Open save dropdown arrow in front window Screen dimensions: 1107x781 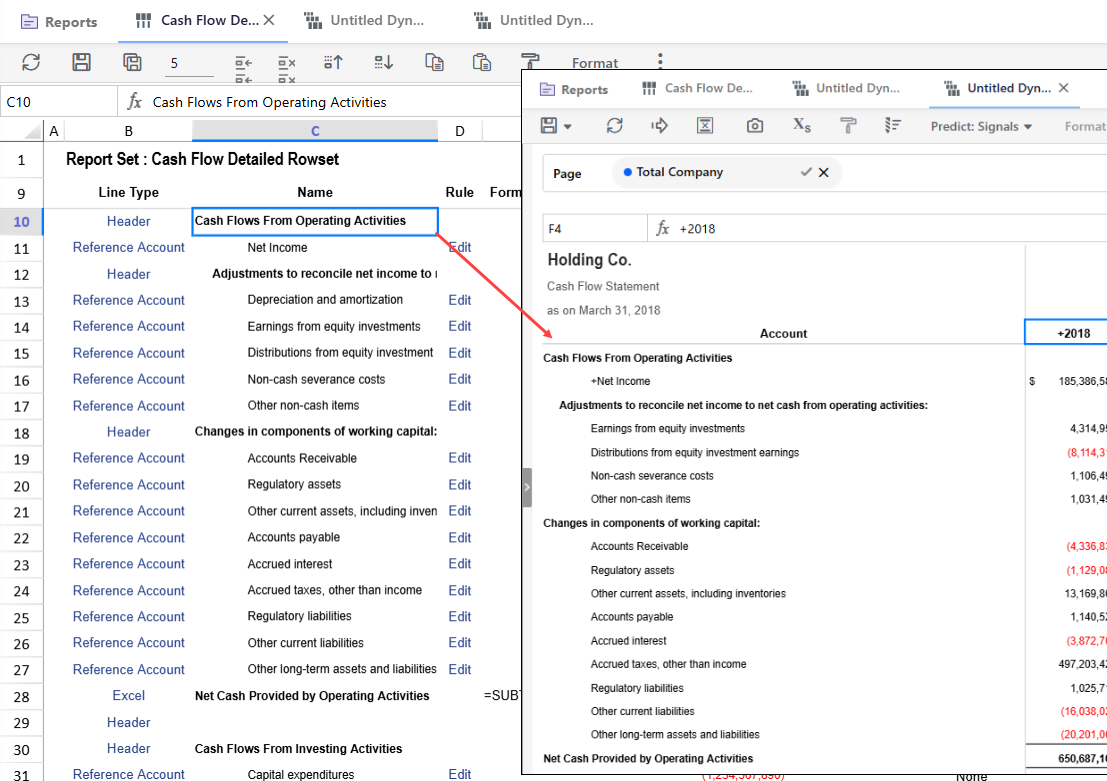(x=568, y=127)
